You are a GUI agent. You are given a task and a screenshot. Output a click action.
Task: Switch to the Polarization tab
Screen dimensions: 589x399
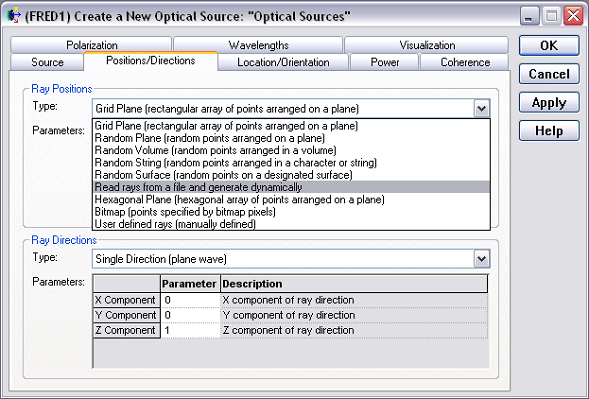point(91,45)
